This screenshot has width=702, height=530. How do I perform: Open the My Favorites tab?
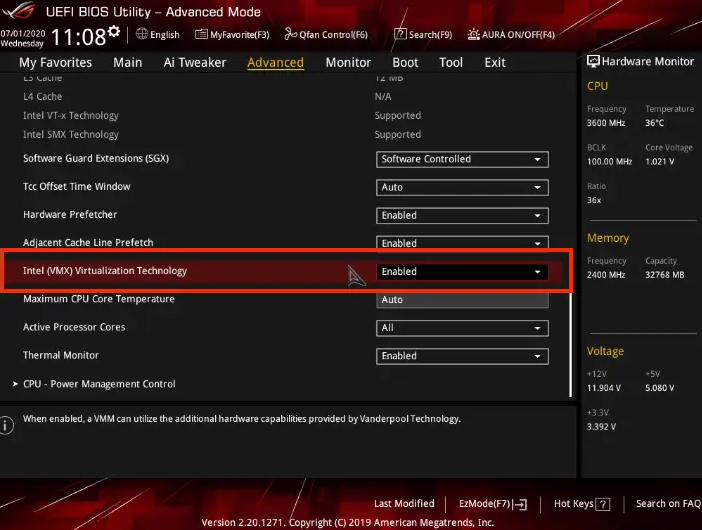coord(56,63)
